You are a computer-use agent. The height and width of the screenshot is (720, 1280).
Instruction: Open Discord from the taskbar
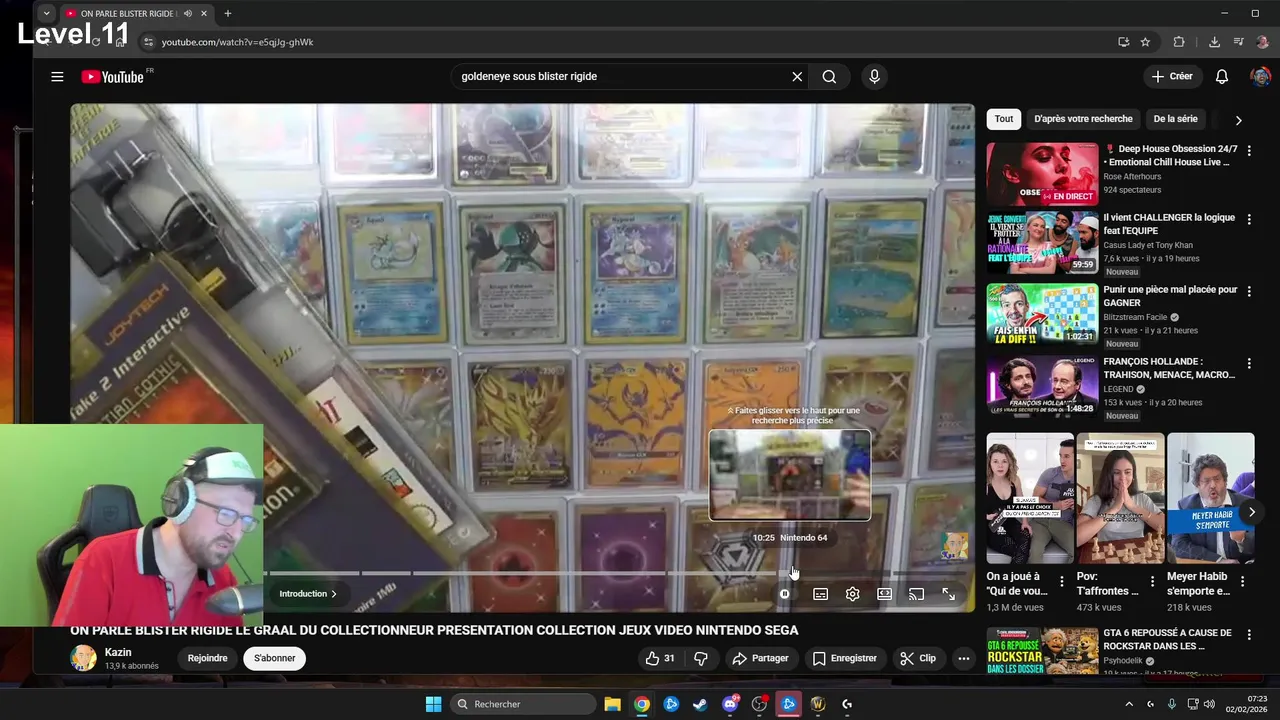[x=730, y=704]
